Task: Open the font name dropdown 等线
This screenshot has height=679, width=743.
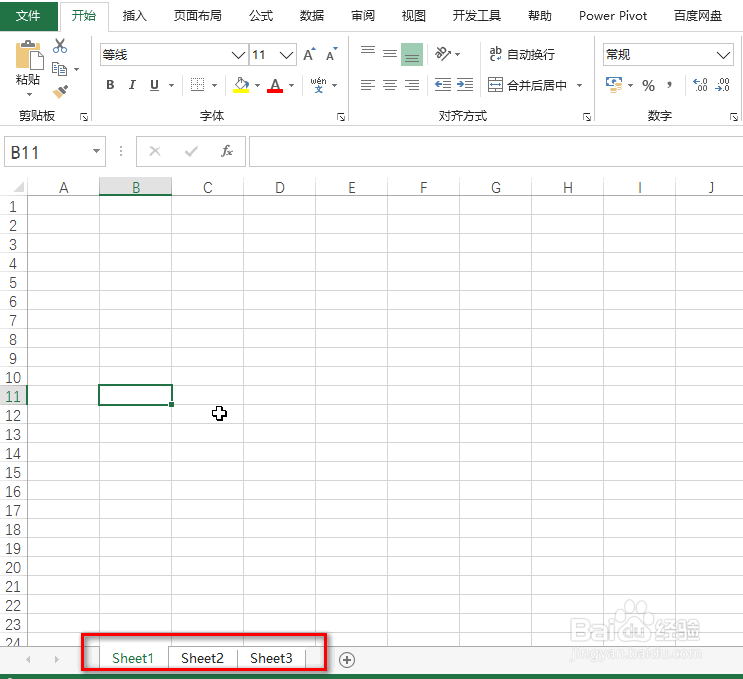Action: pyautogui.click(x=238, y=55)
